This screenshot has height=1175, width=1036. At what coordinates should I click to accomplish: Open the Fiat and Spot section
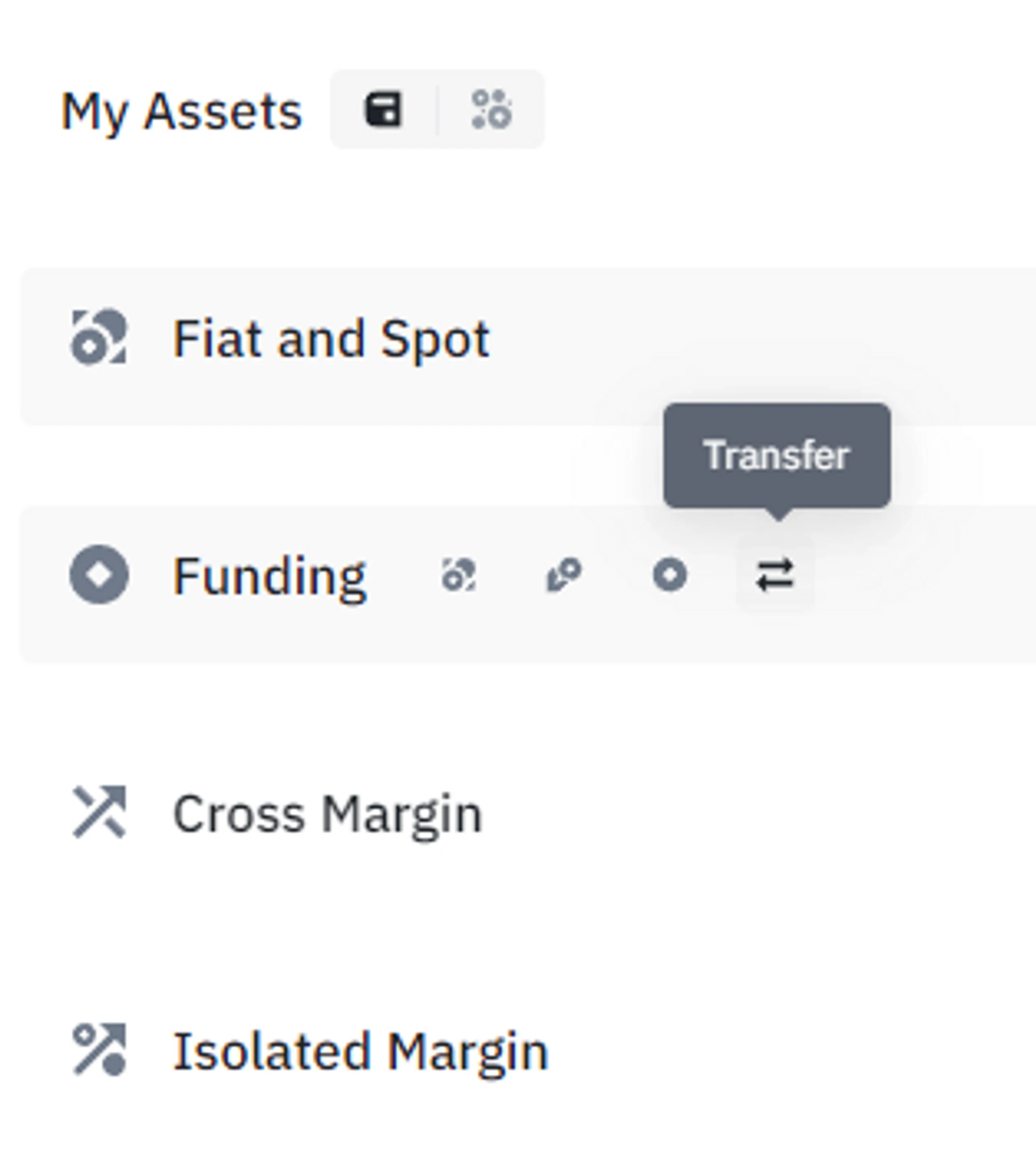click(x=331, y=339)
